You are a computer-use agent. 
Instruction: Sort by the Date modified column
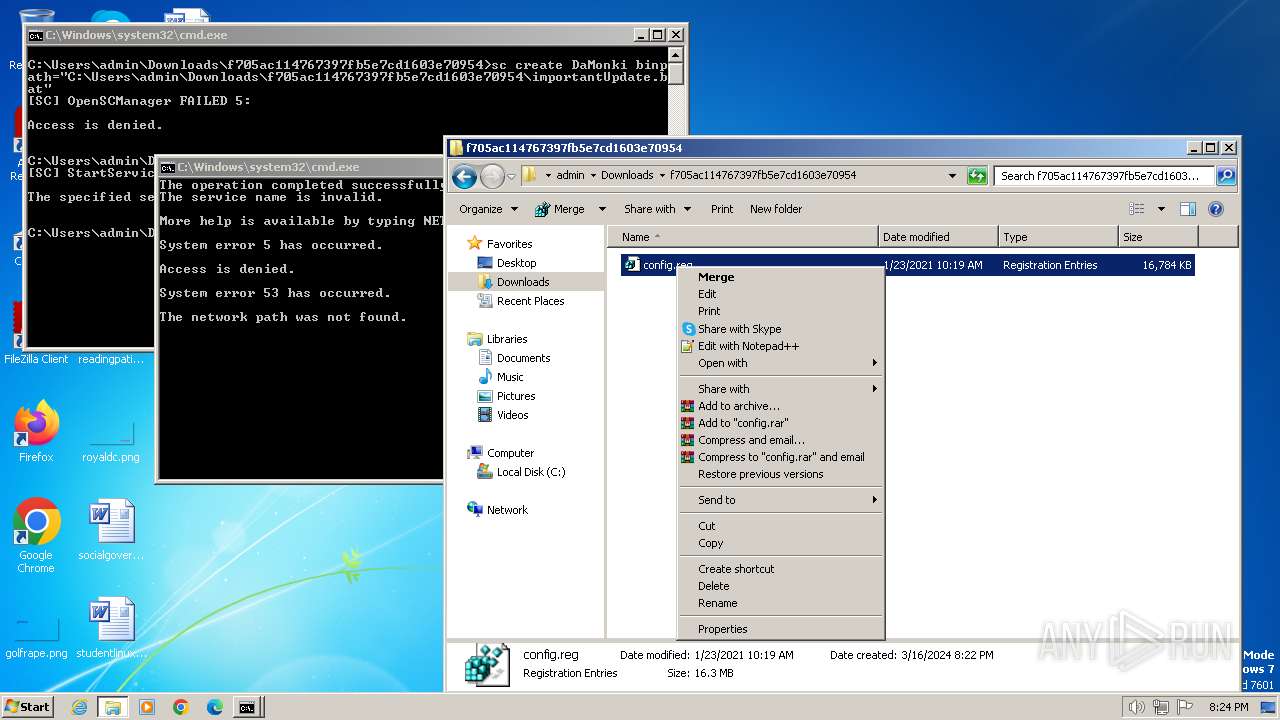tap(938, 237)
